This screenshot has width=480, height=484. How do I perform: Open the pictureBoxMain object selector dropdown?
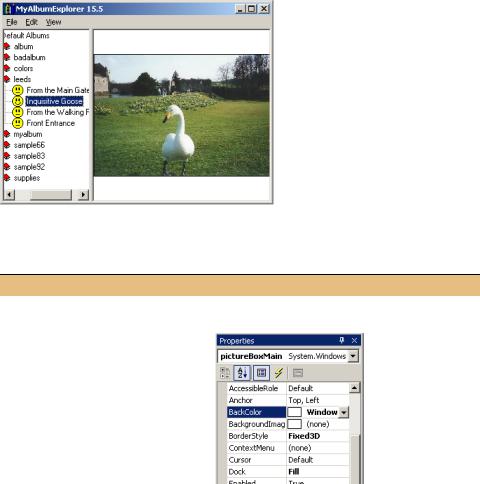(x=353, y=356)
